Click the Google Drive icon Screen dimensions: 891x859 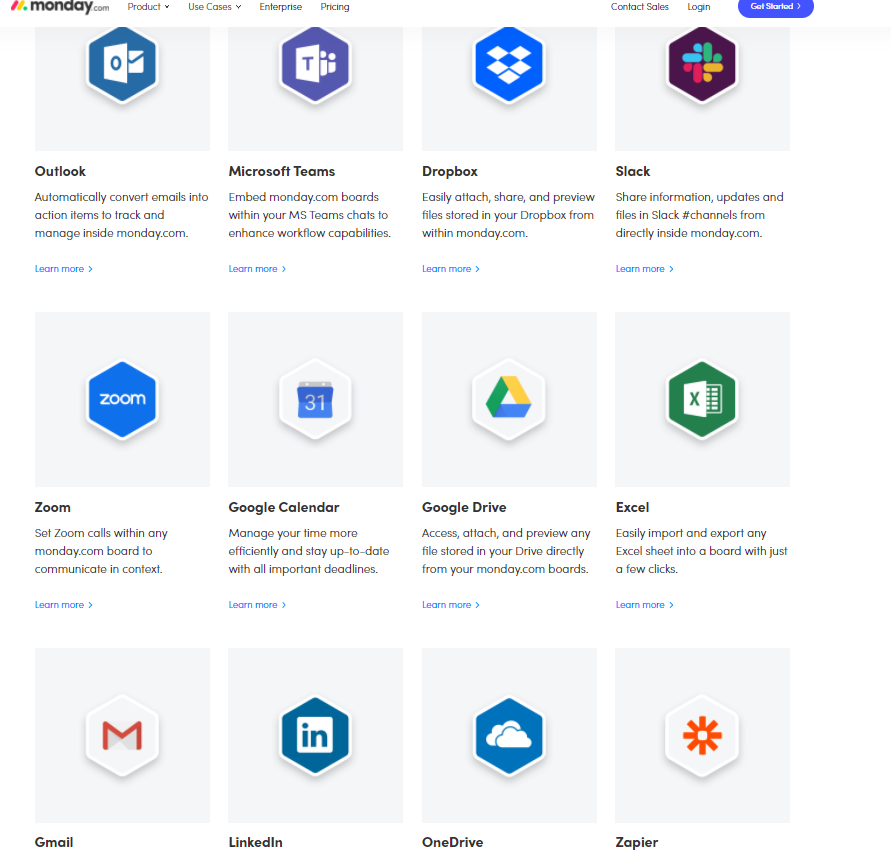point(509,399)
